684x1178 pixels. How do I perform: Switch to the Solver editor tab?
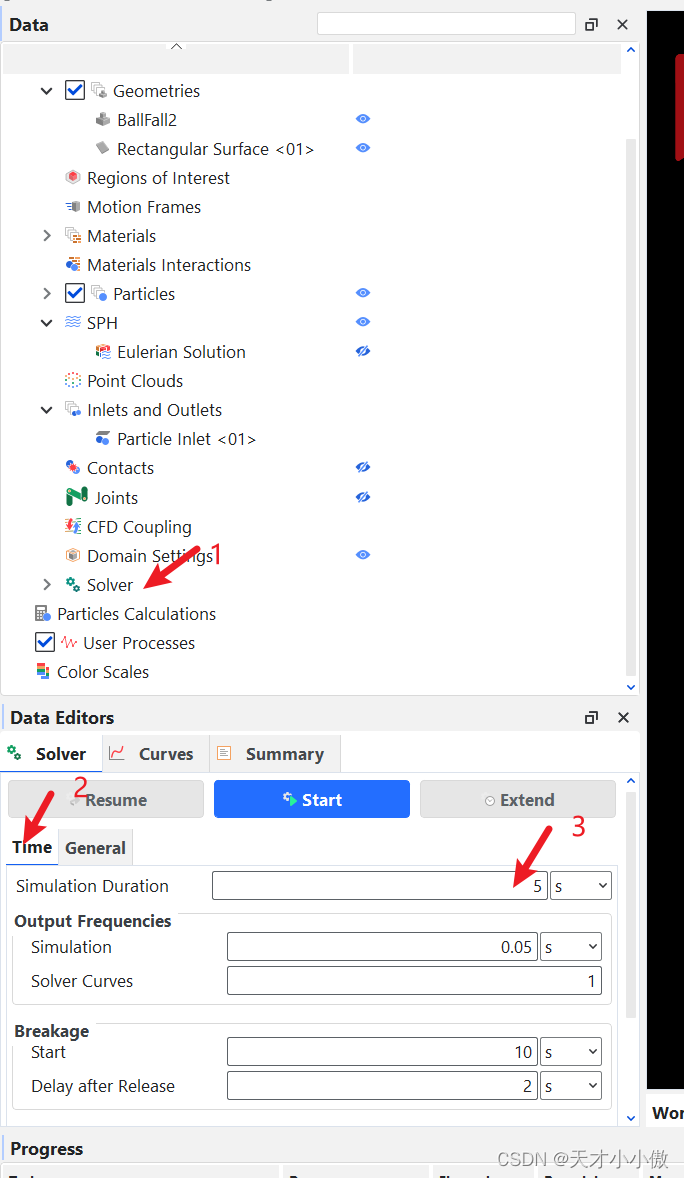pos(51,754)
